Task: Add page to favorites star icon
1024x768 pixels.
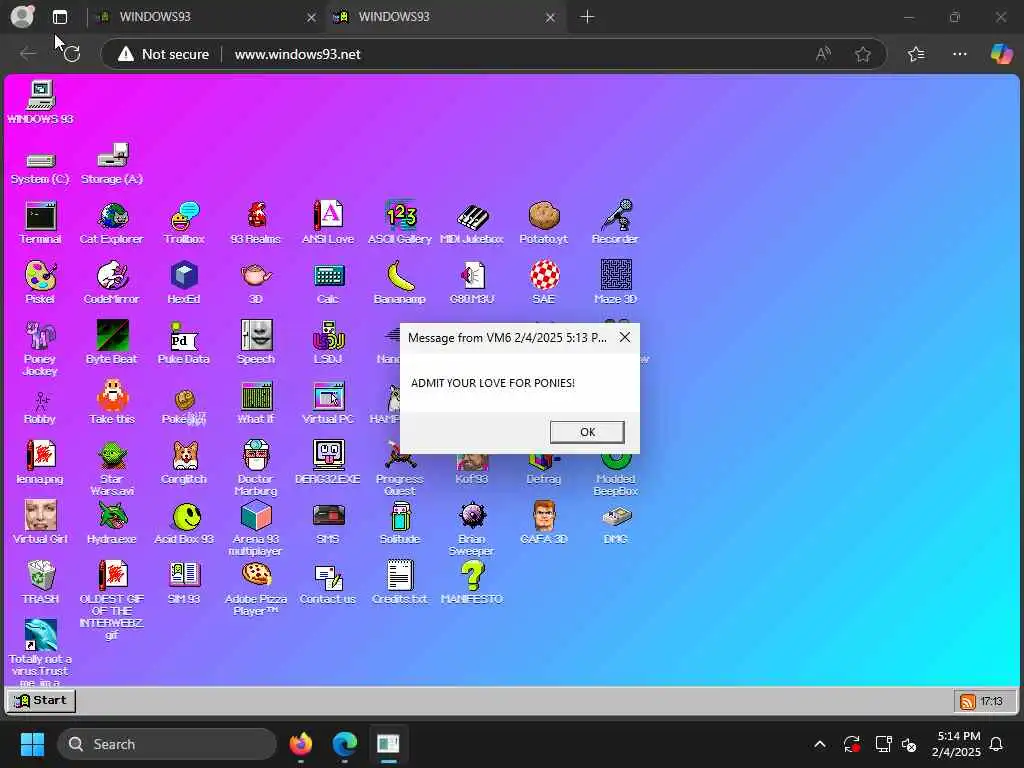Action: (863, 54)
